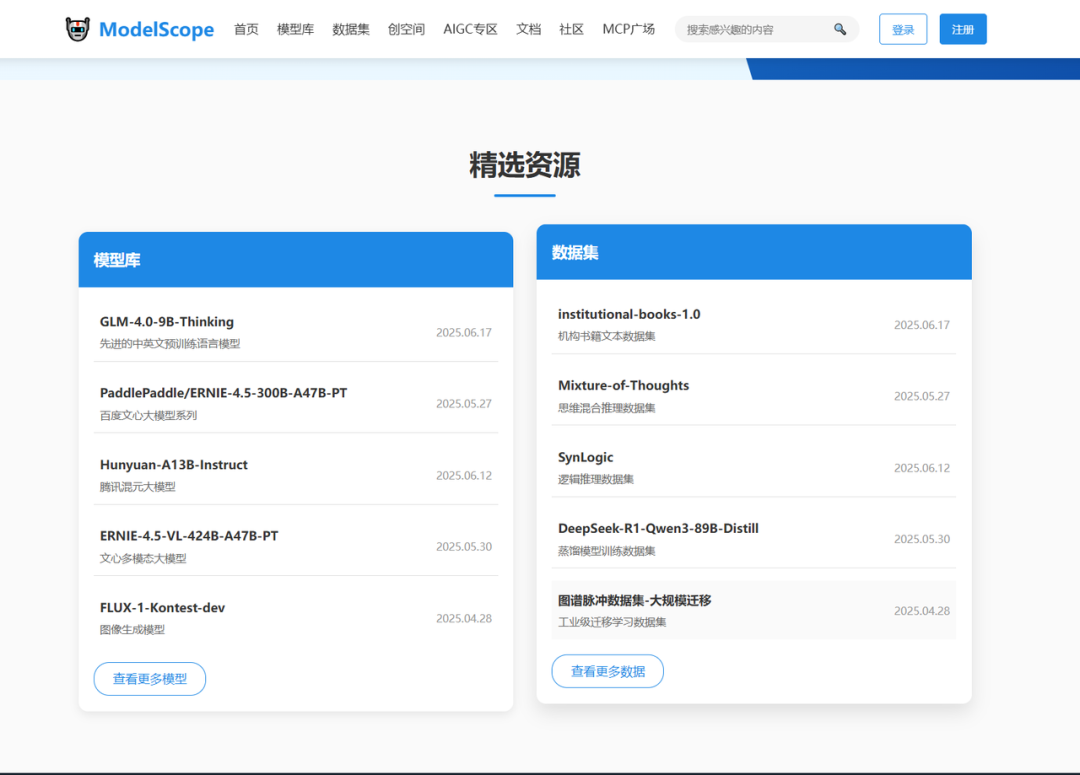1080x775 pixels.
Task: Click the text 机构书籍文本数据集
Action: point(606,336)
